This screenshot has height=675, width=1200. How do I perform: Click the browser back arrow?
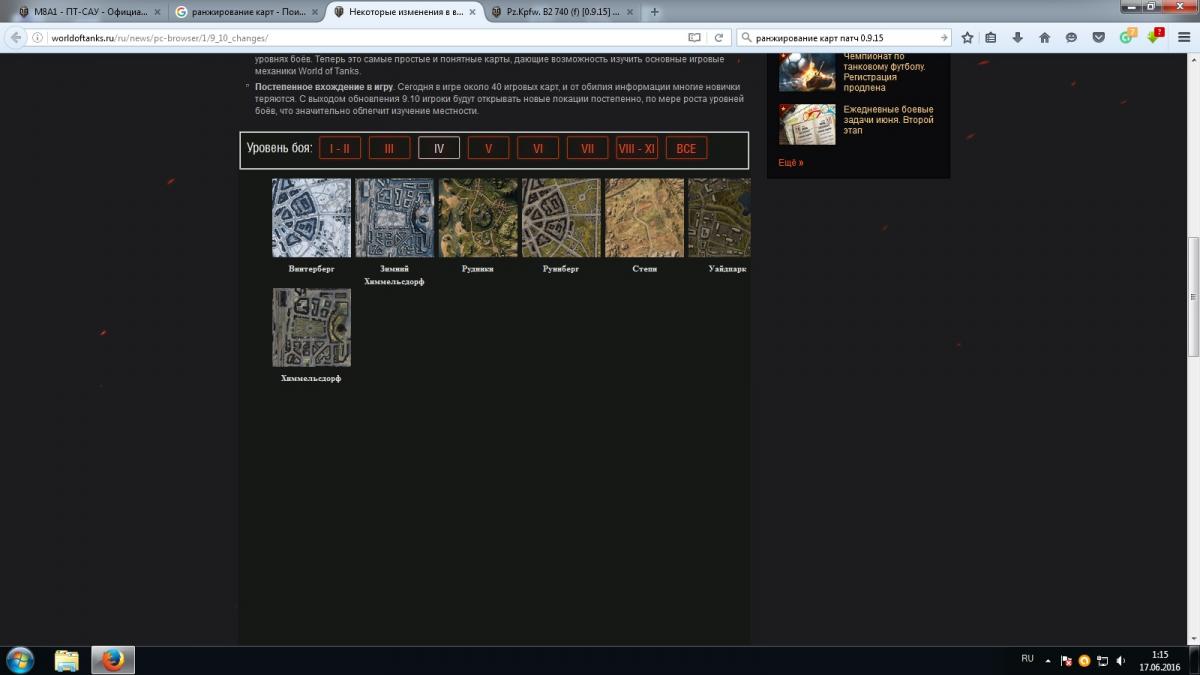[16, 38]
